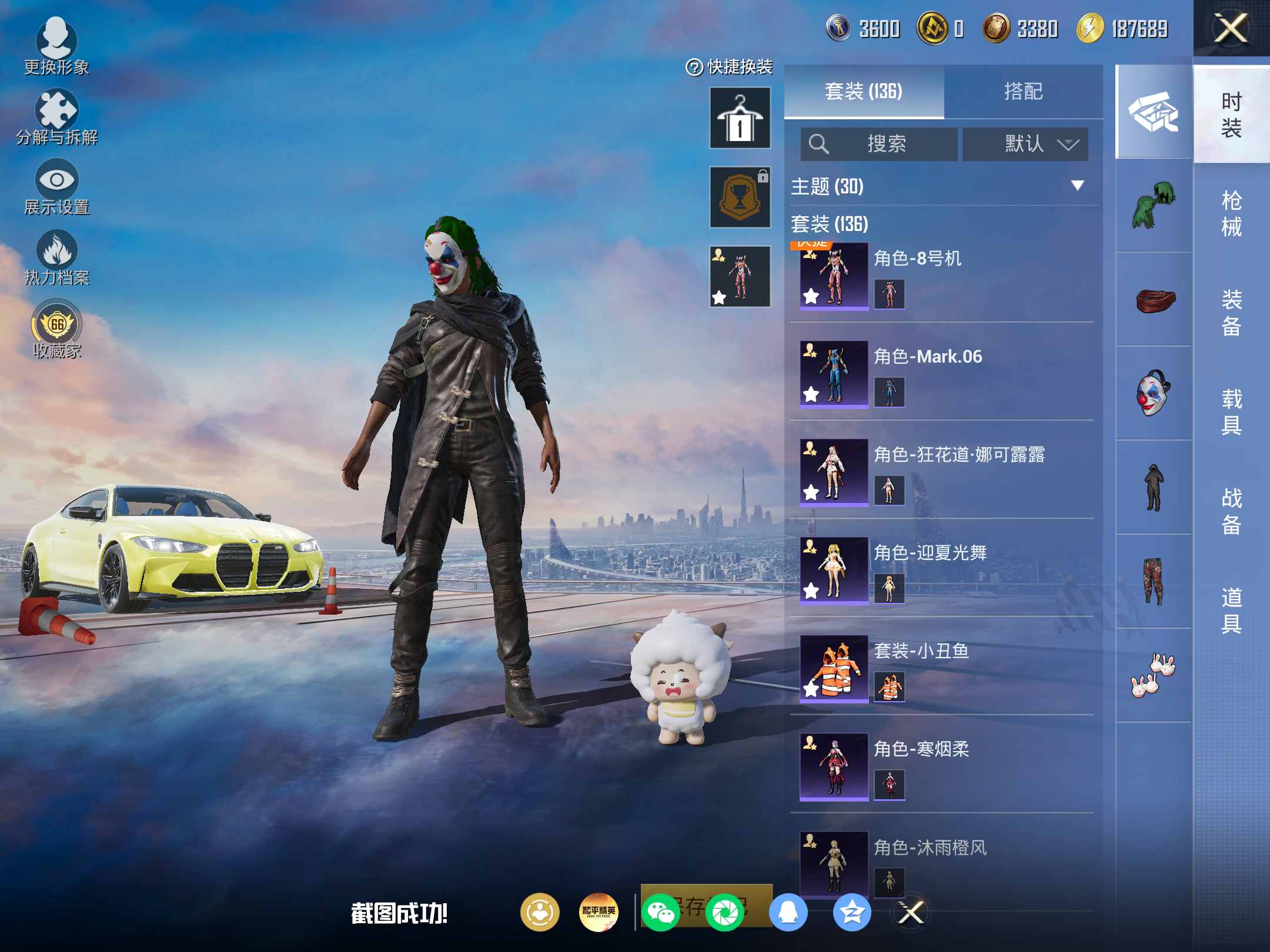The image size is (1270, 952).
Task: Toggle favorite star on 角色-8号机
Action: coord(811,296)
